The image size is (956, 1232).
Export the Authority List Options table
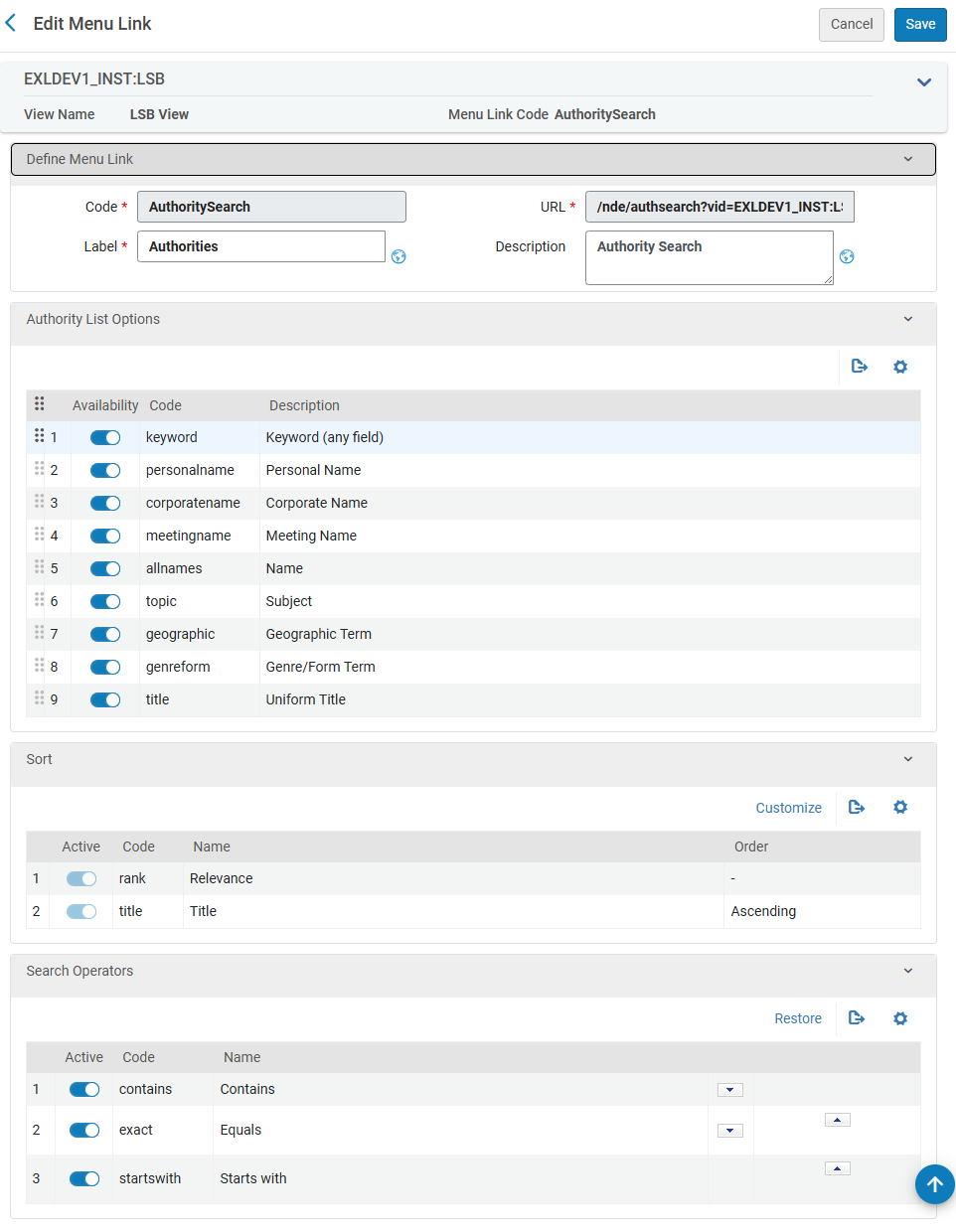click(x=860, y=367)
